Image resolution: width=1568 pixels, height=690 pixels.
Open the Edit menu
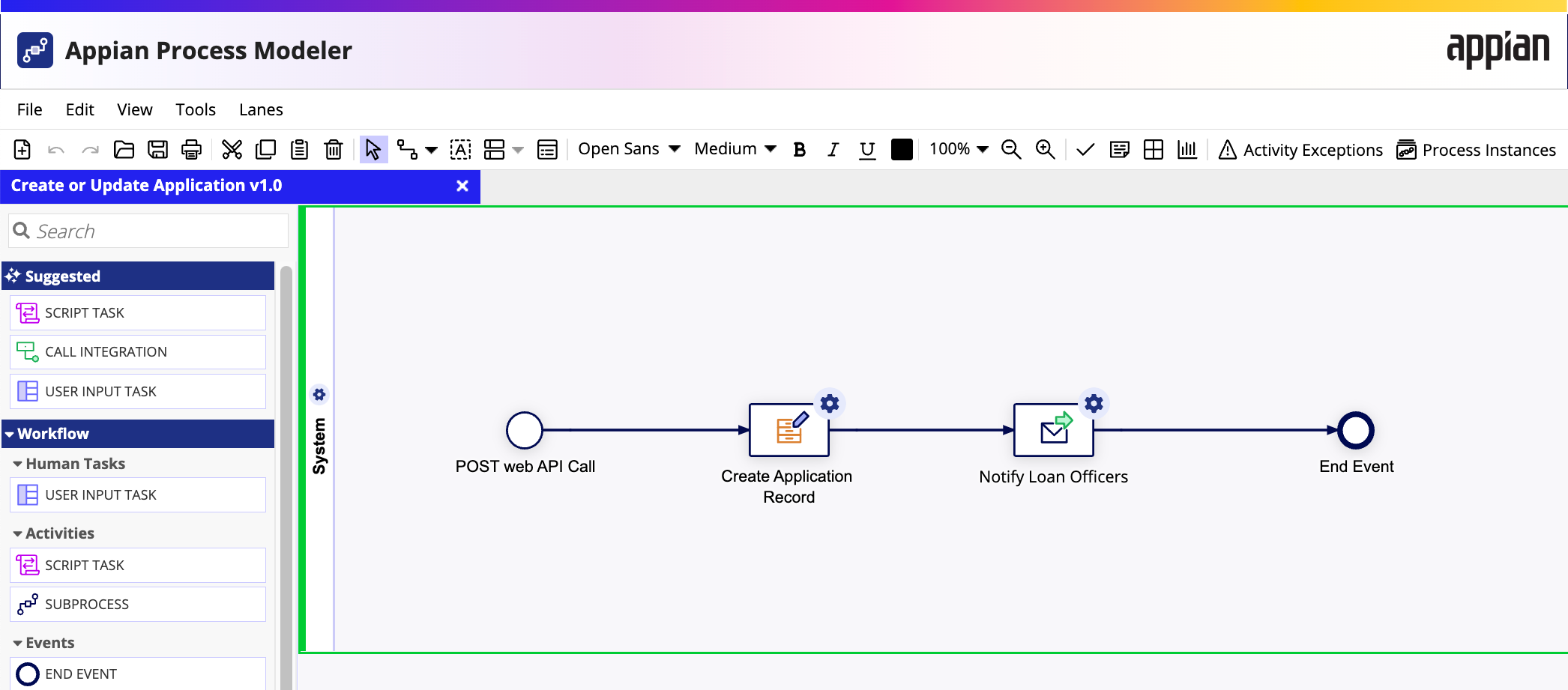79,109
